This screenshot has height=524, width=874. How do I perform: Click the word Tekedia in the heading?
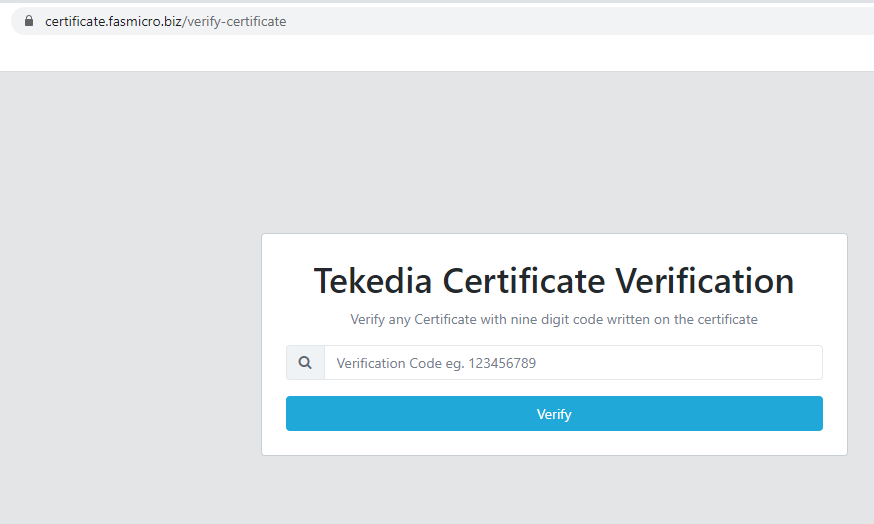tap(373, 281)
